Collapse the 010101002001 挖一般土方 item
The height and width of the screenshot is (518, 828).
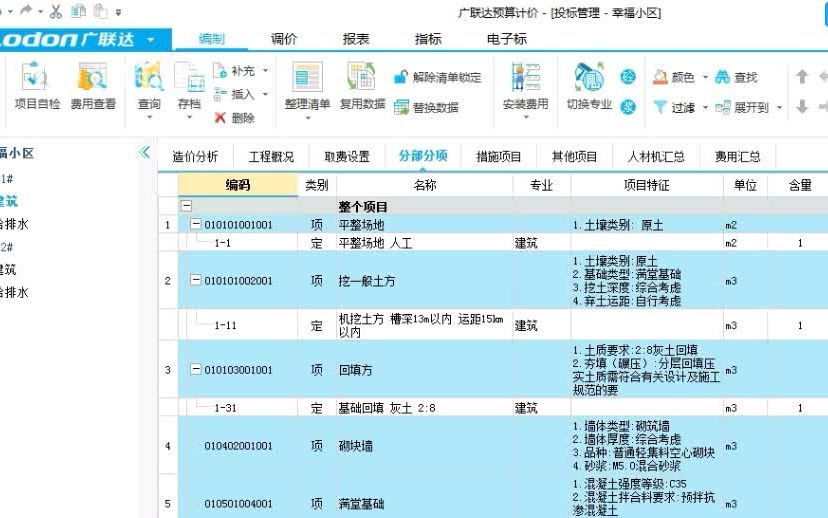195,280
